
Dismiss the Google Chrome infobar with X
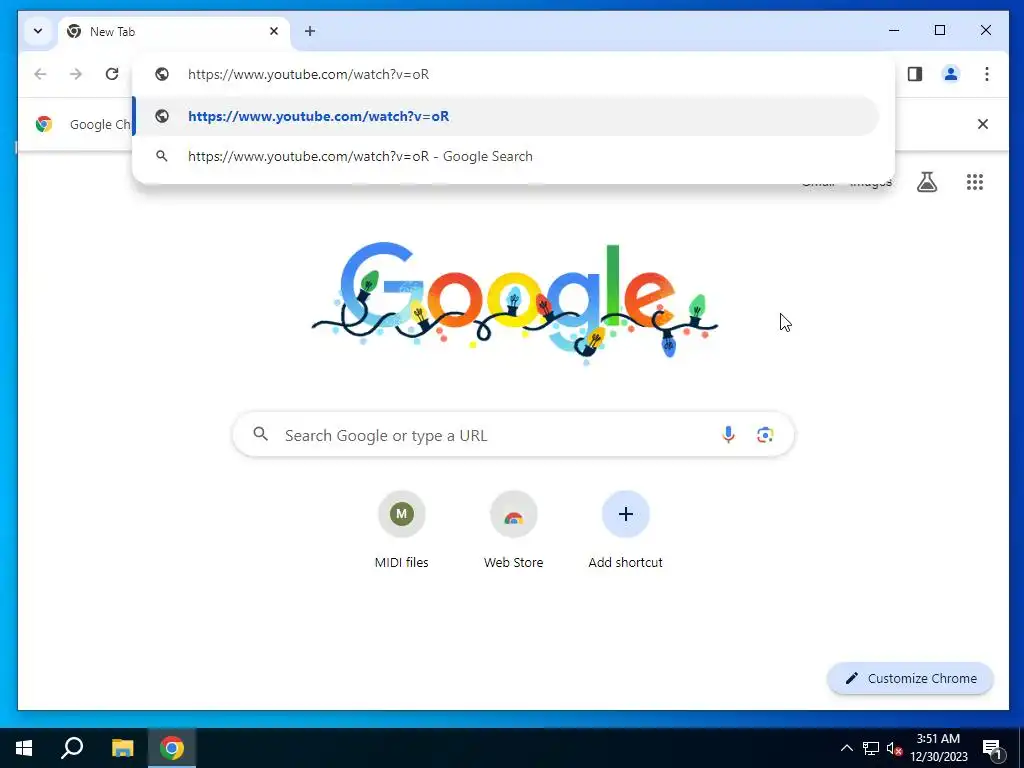click(982, 124)
